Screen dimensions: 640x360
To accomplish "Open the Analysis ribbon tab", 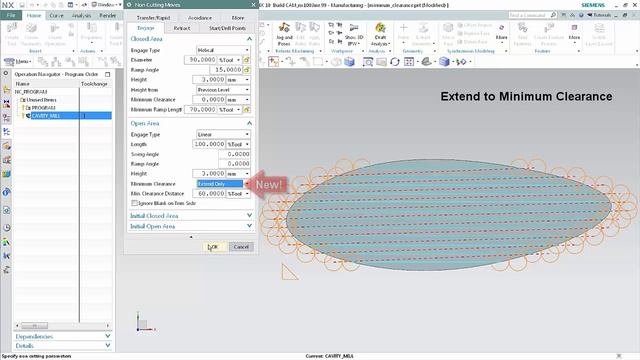I will point(81,16).
